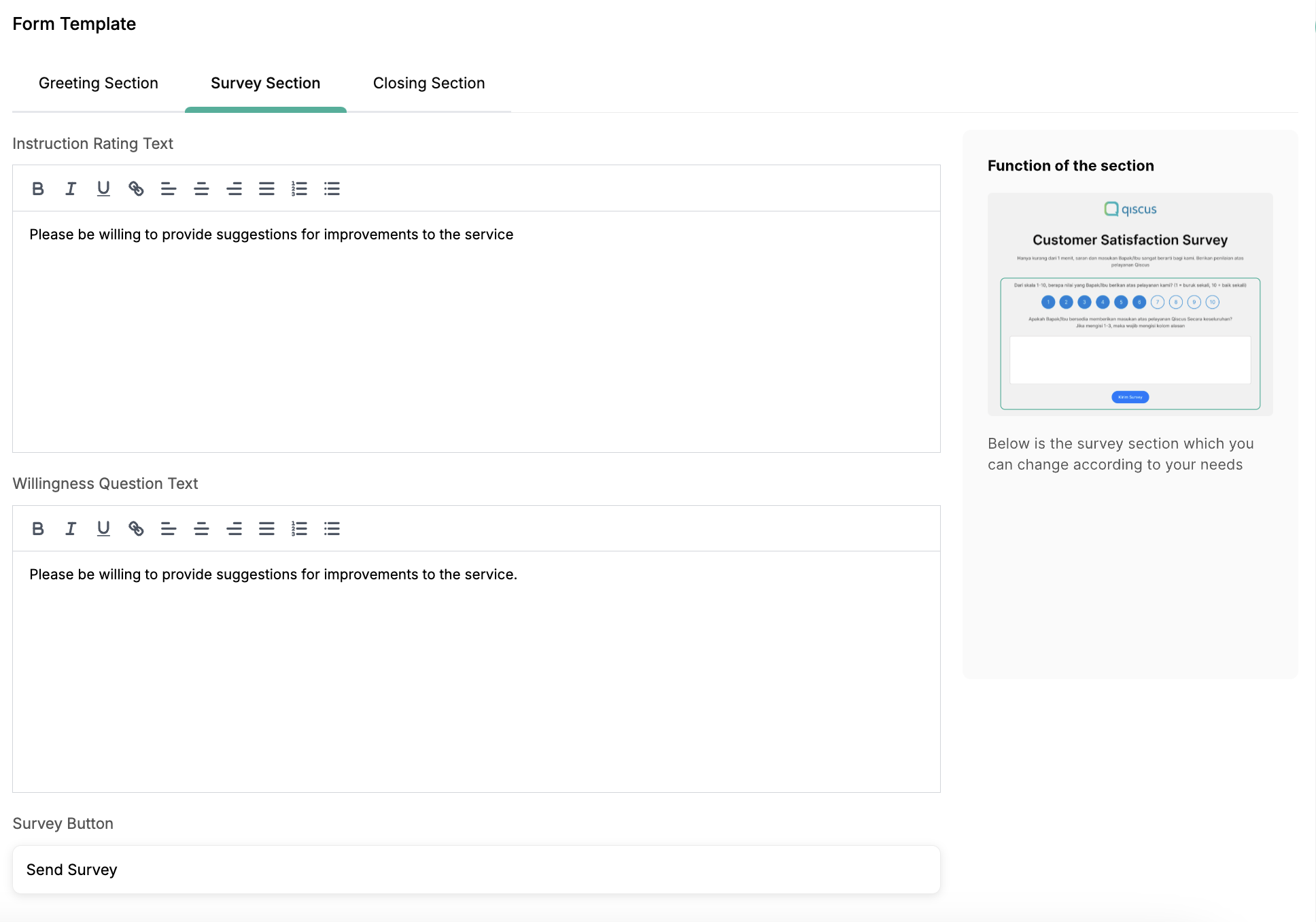Image resolution: width=1316 pixels, height=922 pixels.
Task: Toggle Underline in Instruction Rating Text toolbar
Action: (x=103, y=188)
